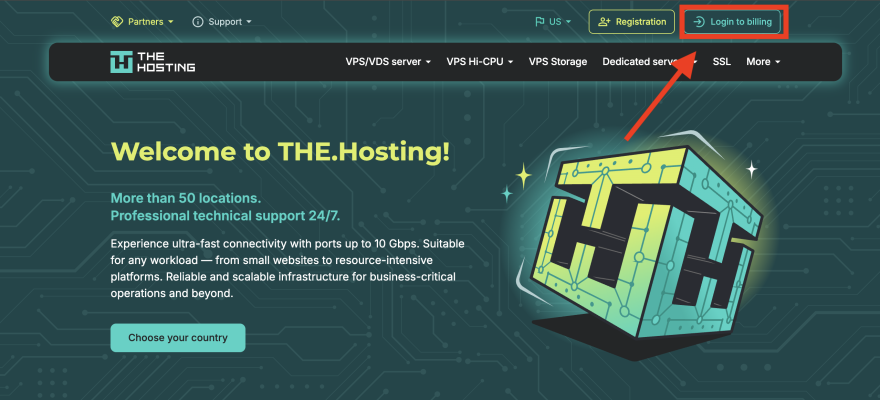The height and width of the screenshot is (400, 880).
Task: Click the Login to billing arrow icon
Action: coord(699,22)
